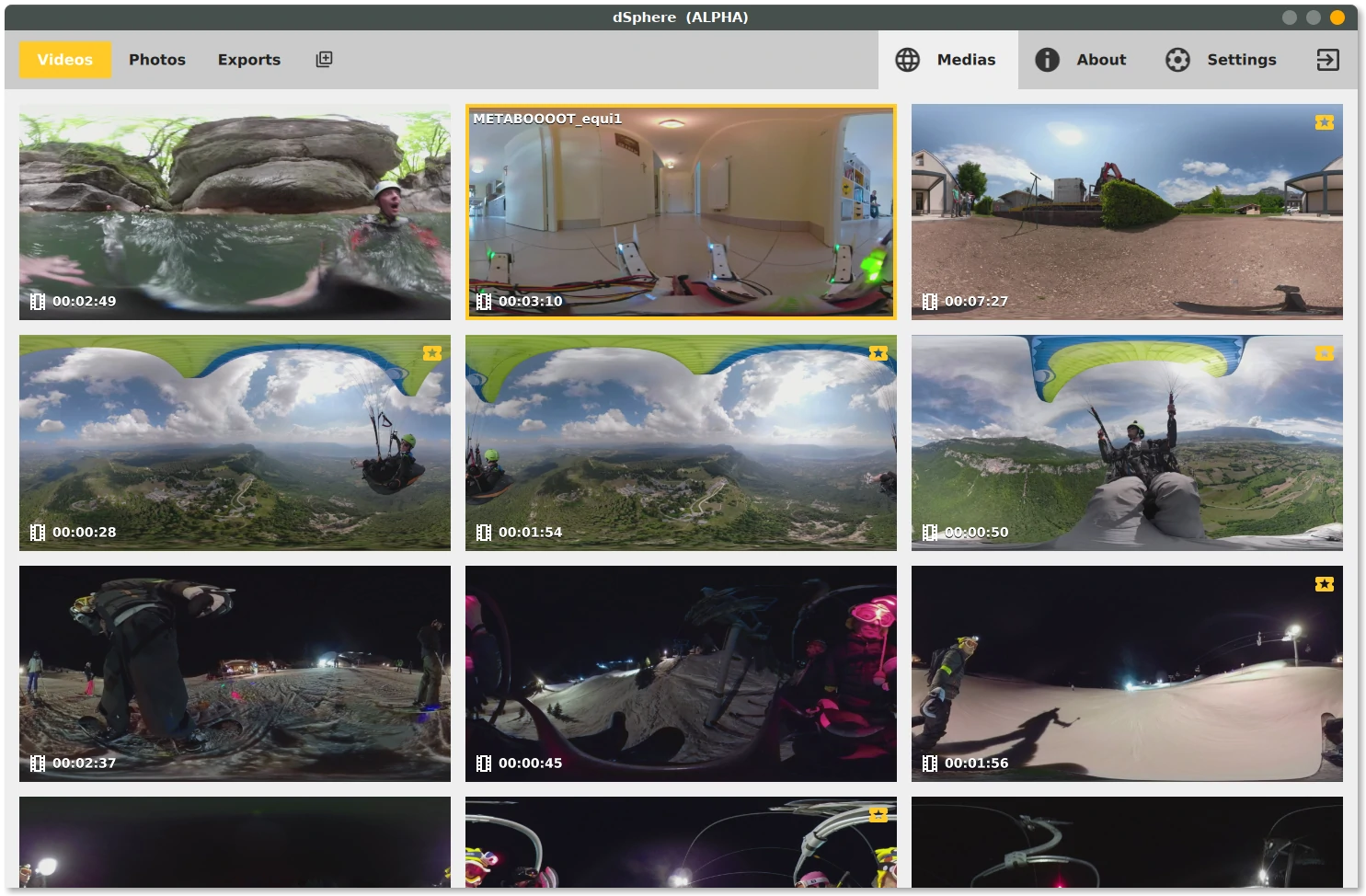Click film icon on 00:01:54 video
This screenshot has width=1366, height=896.
pyautogui.click(x=484, y=533)
